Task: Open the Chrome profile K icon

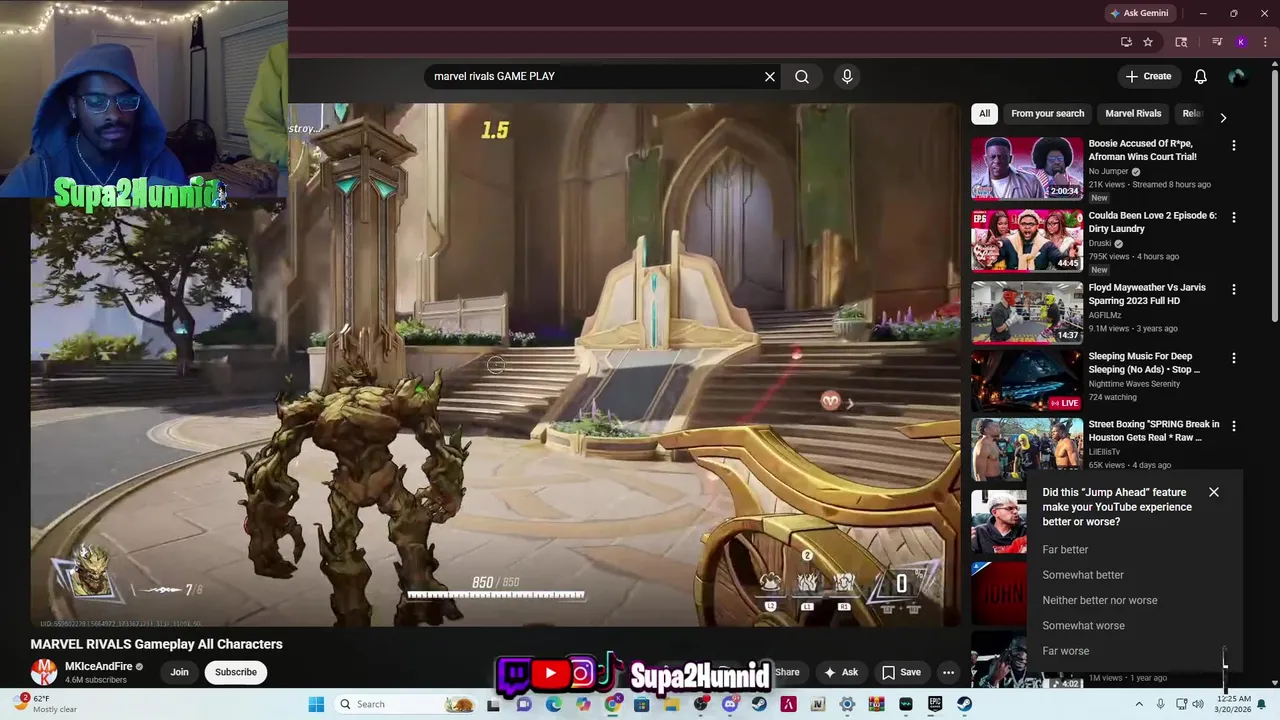Action: coord(1241,42)
